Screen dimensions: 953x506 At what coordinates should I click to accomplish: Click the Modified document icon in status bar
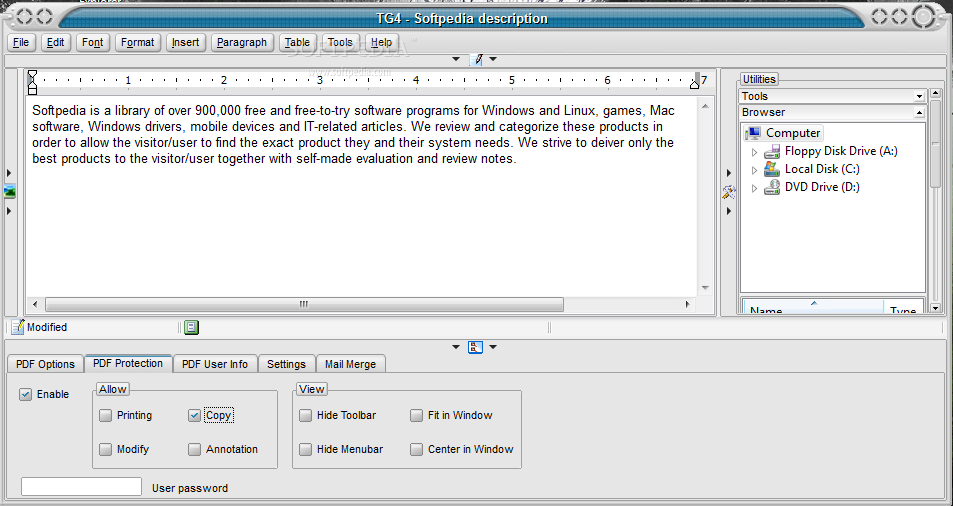(18, 327)
